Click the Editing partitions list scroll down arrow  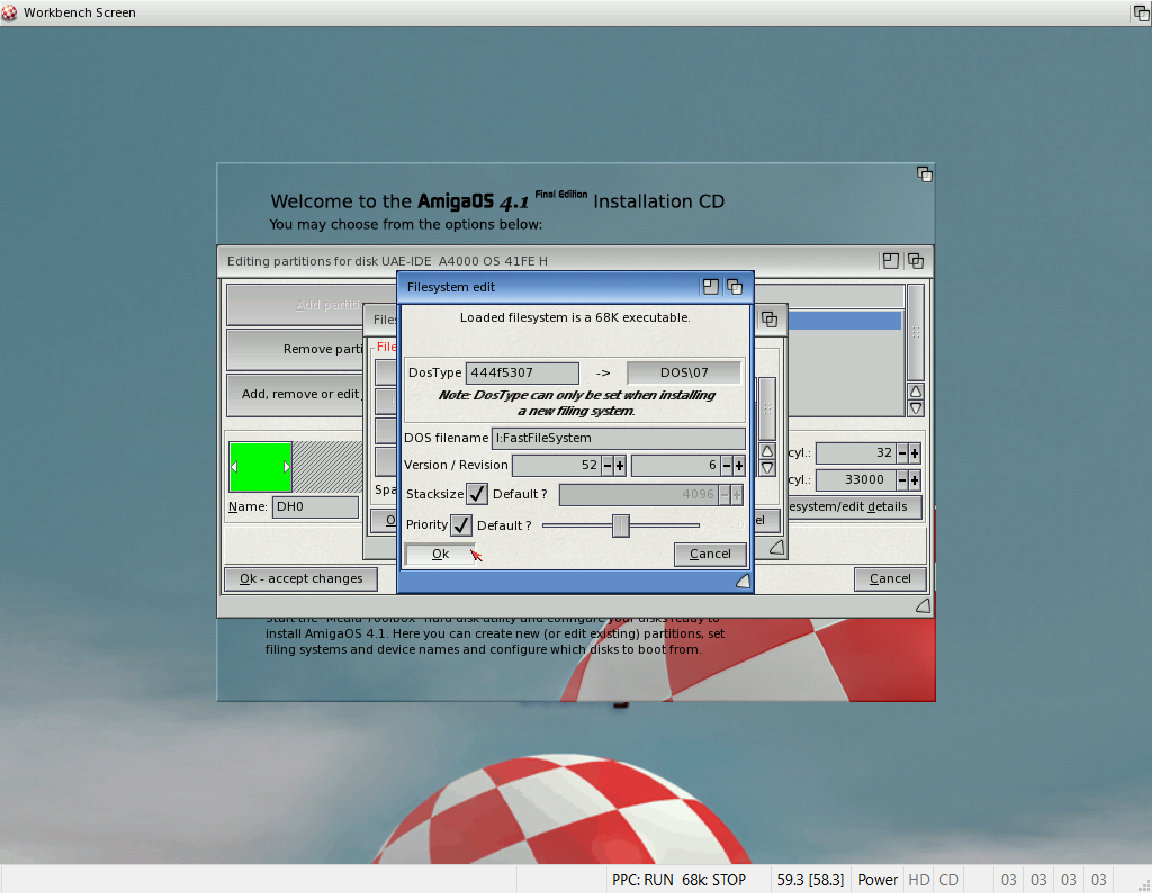tap(915, 408)
